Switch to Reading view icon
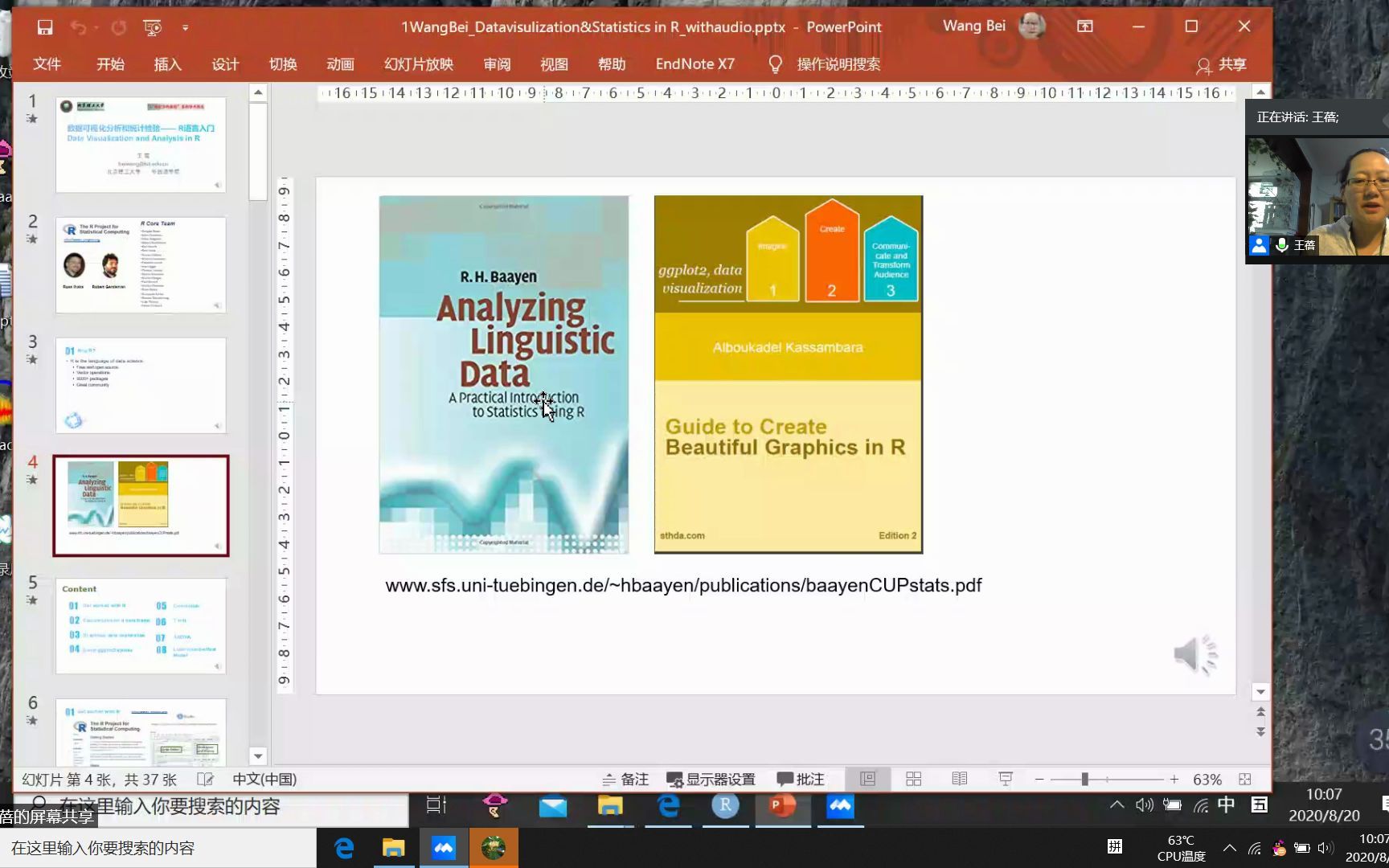 click(x=960, y=779)
